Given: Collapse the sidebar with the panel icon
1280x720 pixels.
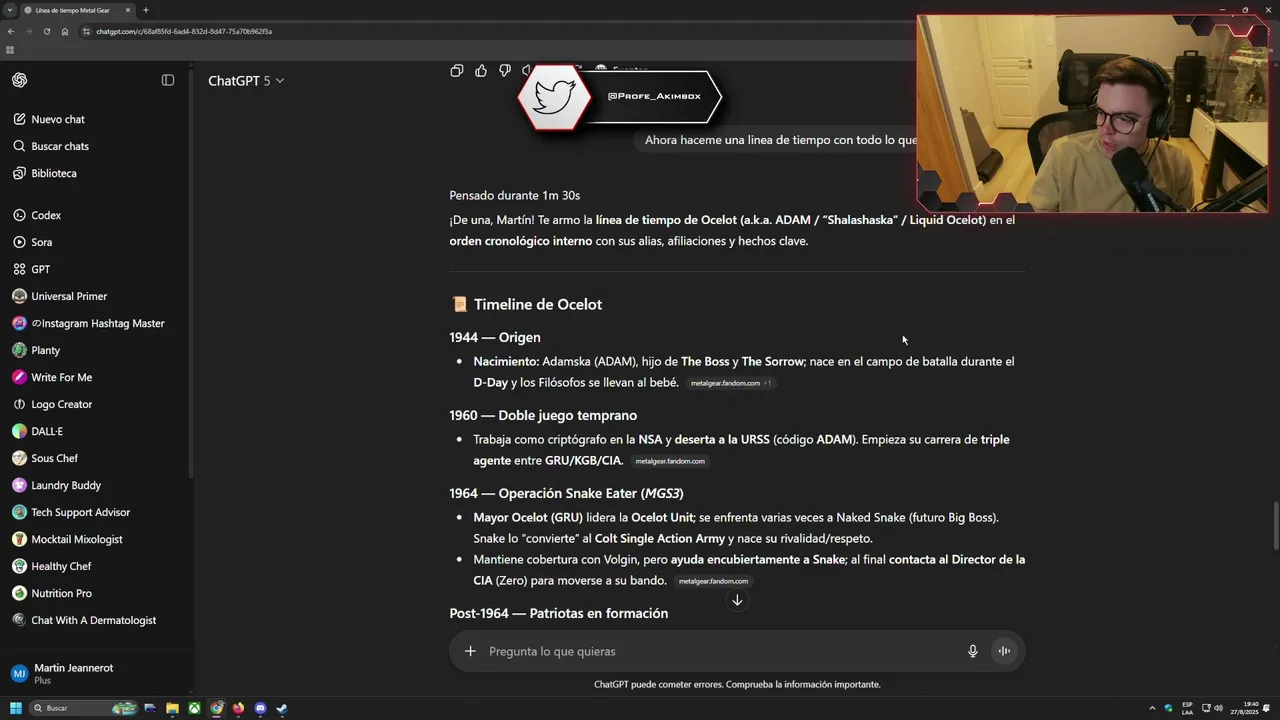Looking at the screenshot, I should [168, 80].
